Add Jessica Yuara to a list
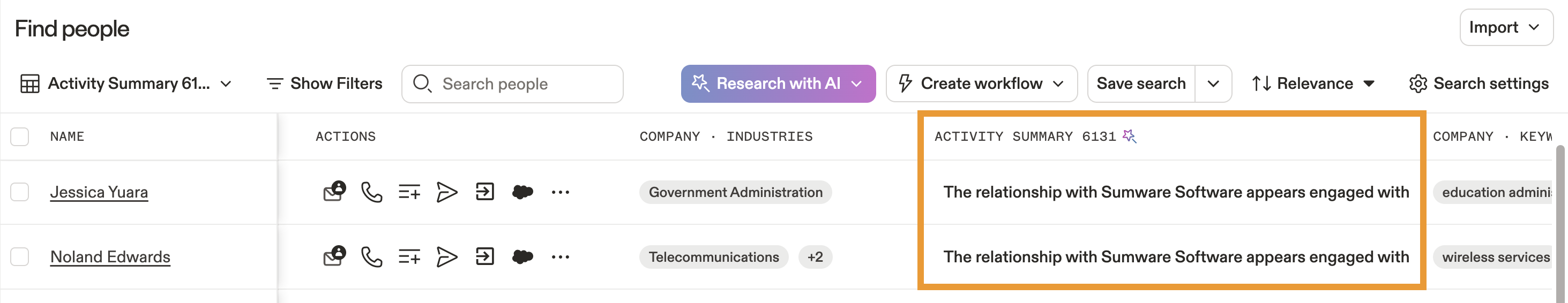The image size is (1568, 303). (x=409, y=192)
